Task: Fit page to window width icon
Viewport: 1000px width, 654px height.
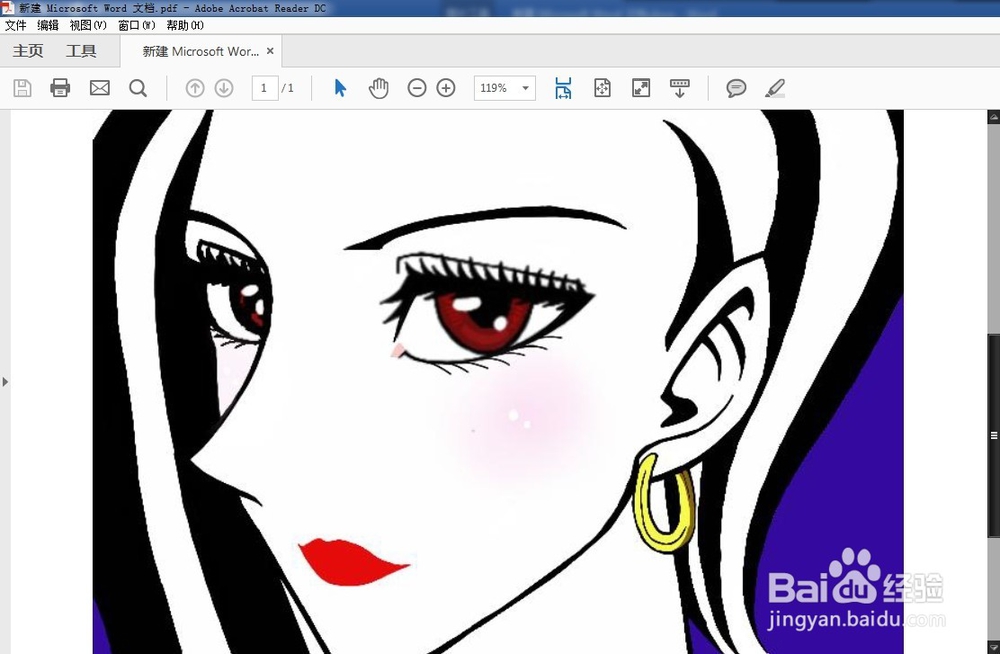Action: pyautogui.click(x=563, y=88)
